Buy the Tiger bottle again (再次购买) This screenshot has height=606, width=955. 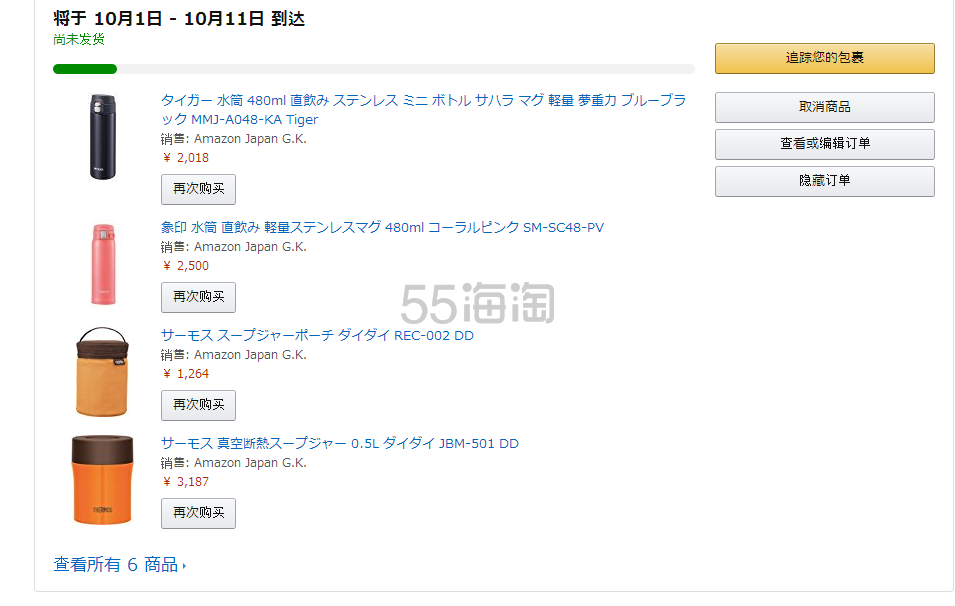click(198, 189)
